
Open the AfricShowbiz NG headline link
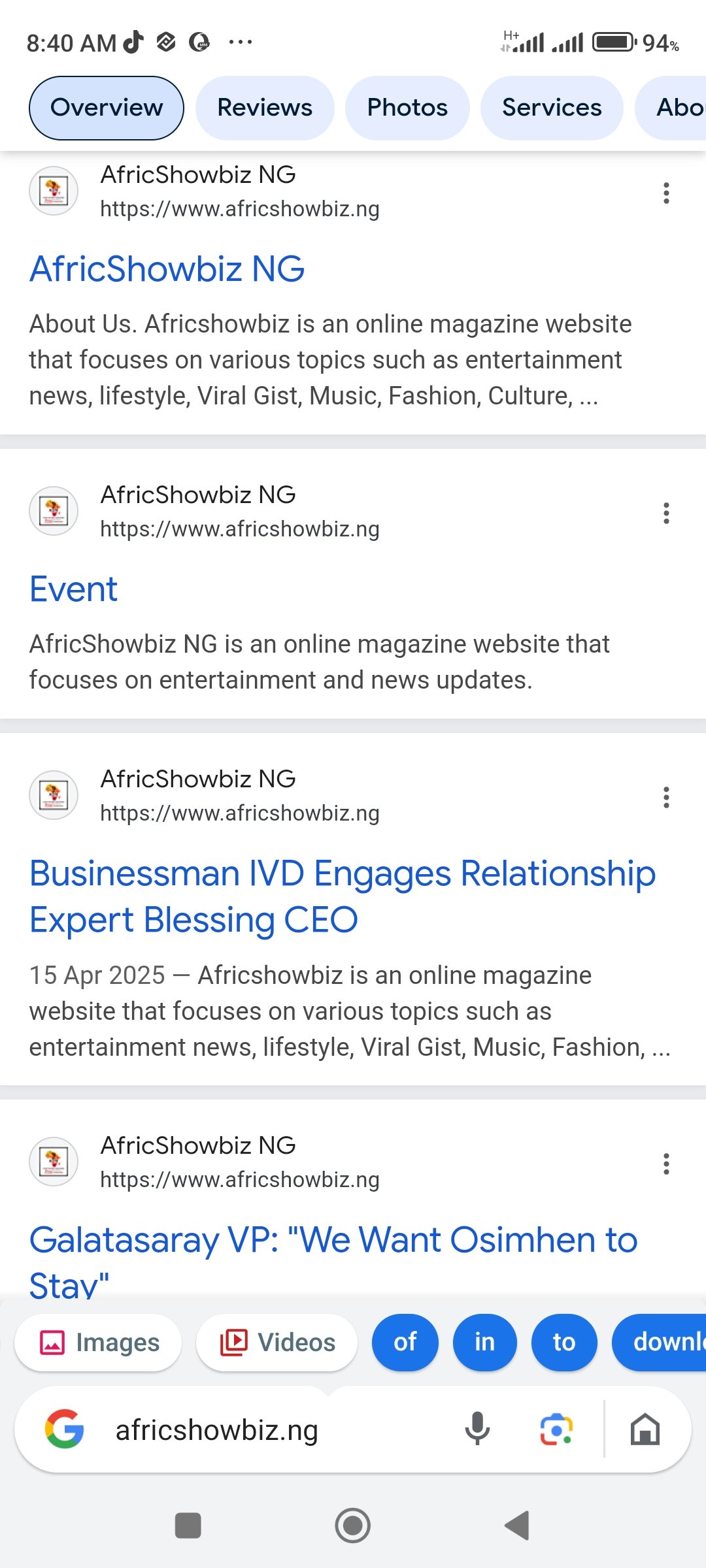167,269
